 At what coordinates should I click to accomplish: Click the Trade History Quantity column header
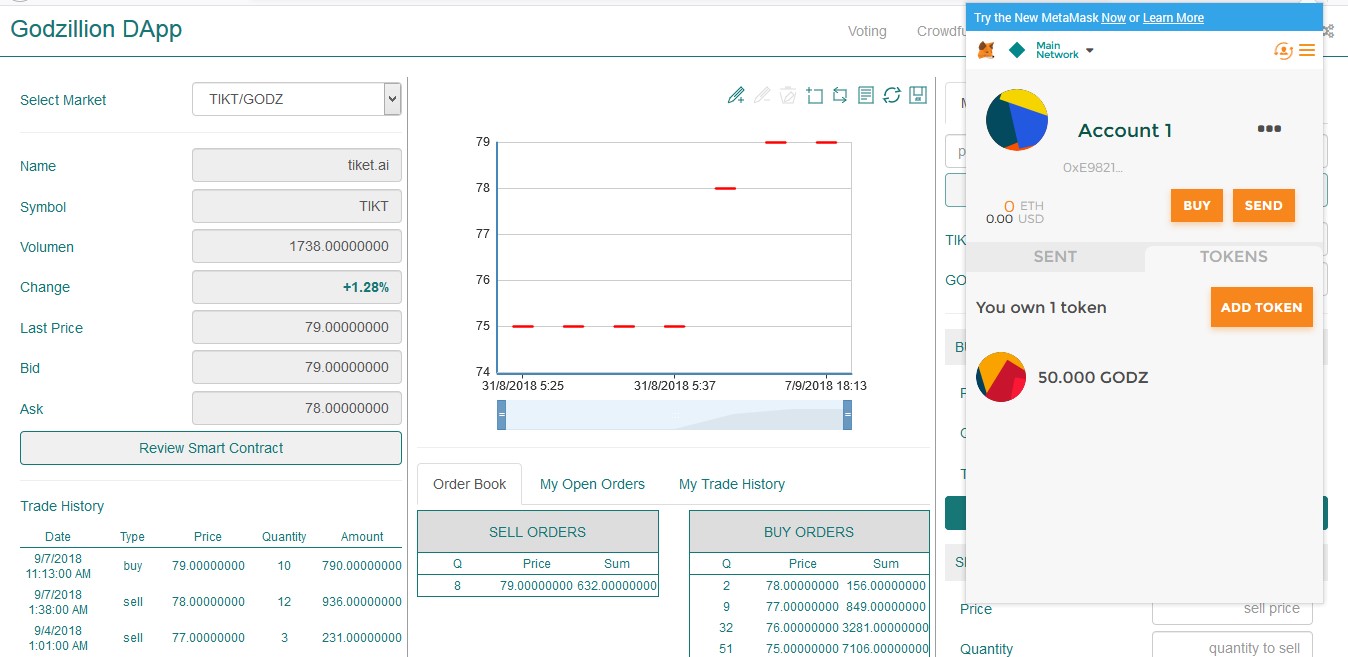[284, 537]
